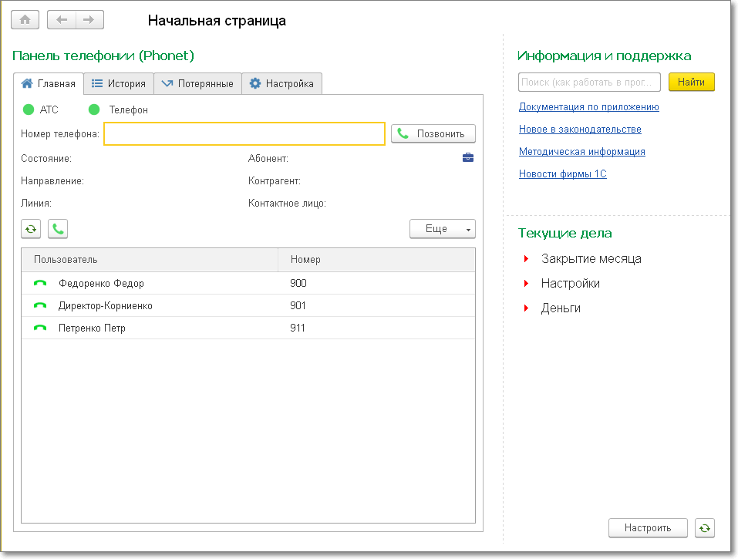
Task: Click the blue briefcase icon
Action: tap(467, 158)
